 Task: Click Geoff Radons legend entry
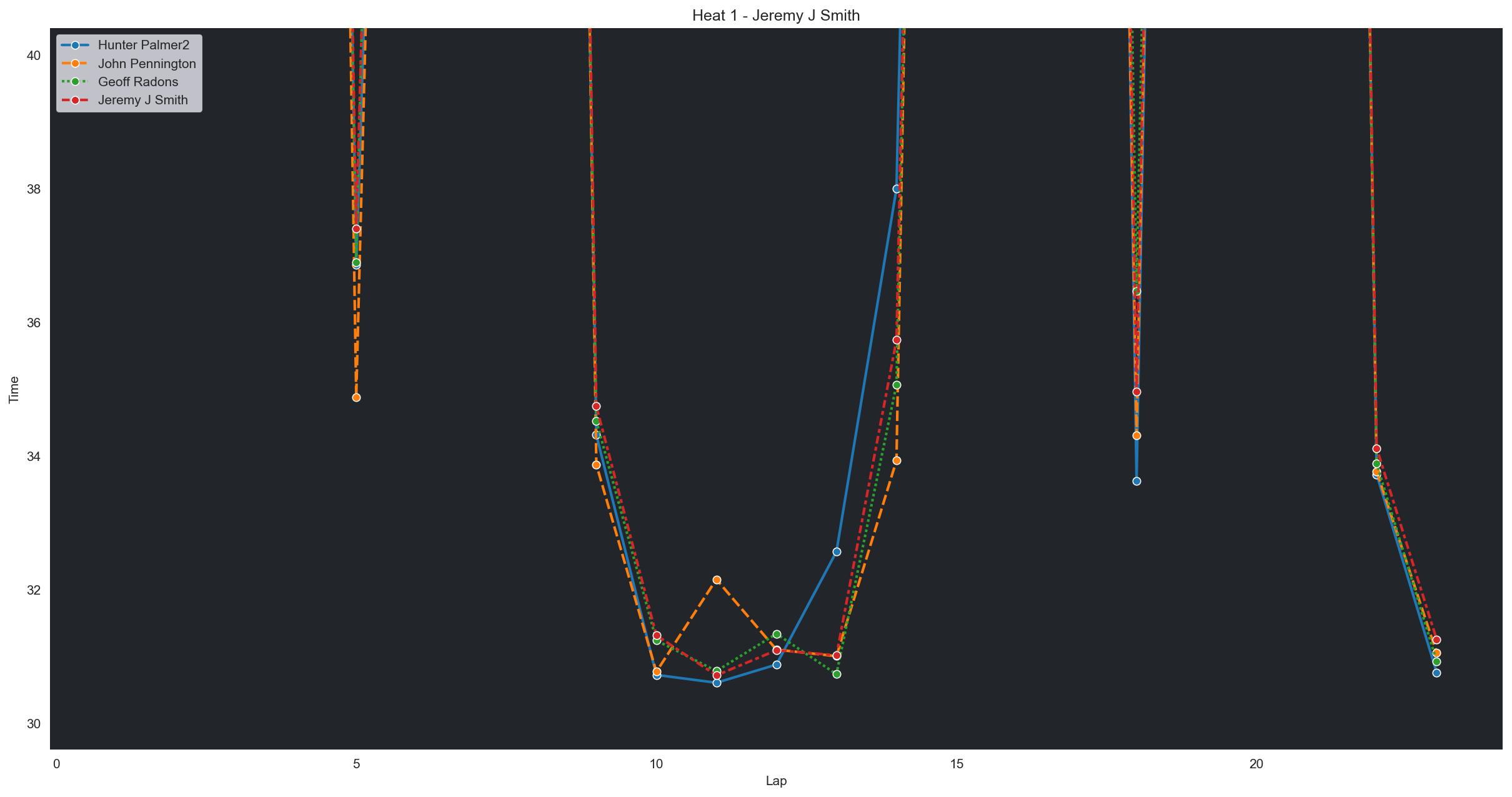tap(137, 82)
